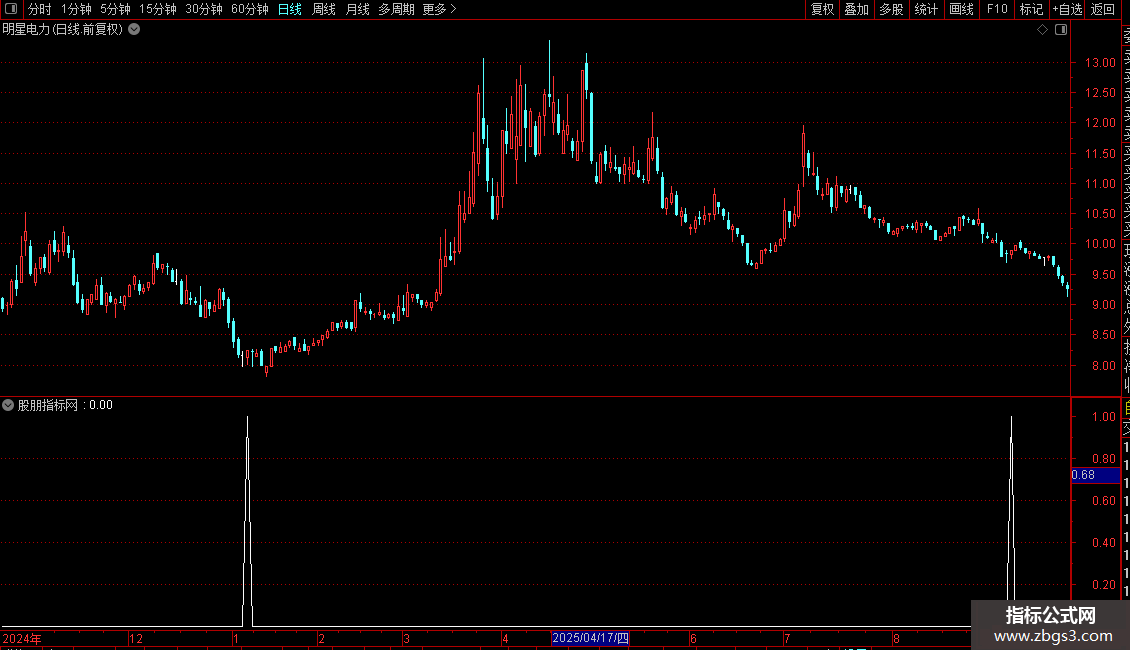
Task: Expand dropdown next to 明星电力 title
Action: click(134, 30)
